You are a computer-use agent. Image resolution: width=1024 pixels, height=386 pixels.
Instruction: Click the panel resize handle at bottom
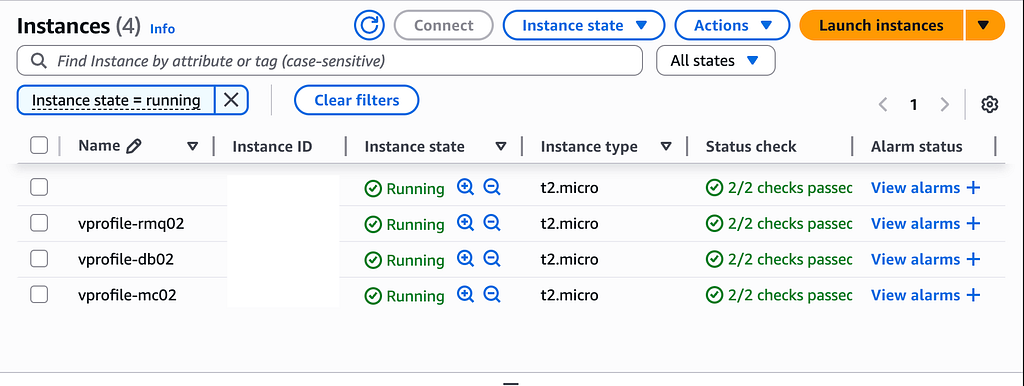[511, 384]
